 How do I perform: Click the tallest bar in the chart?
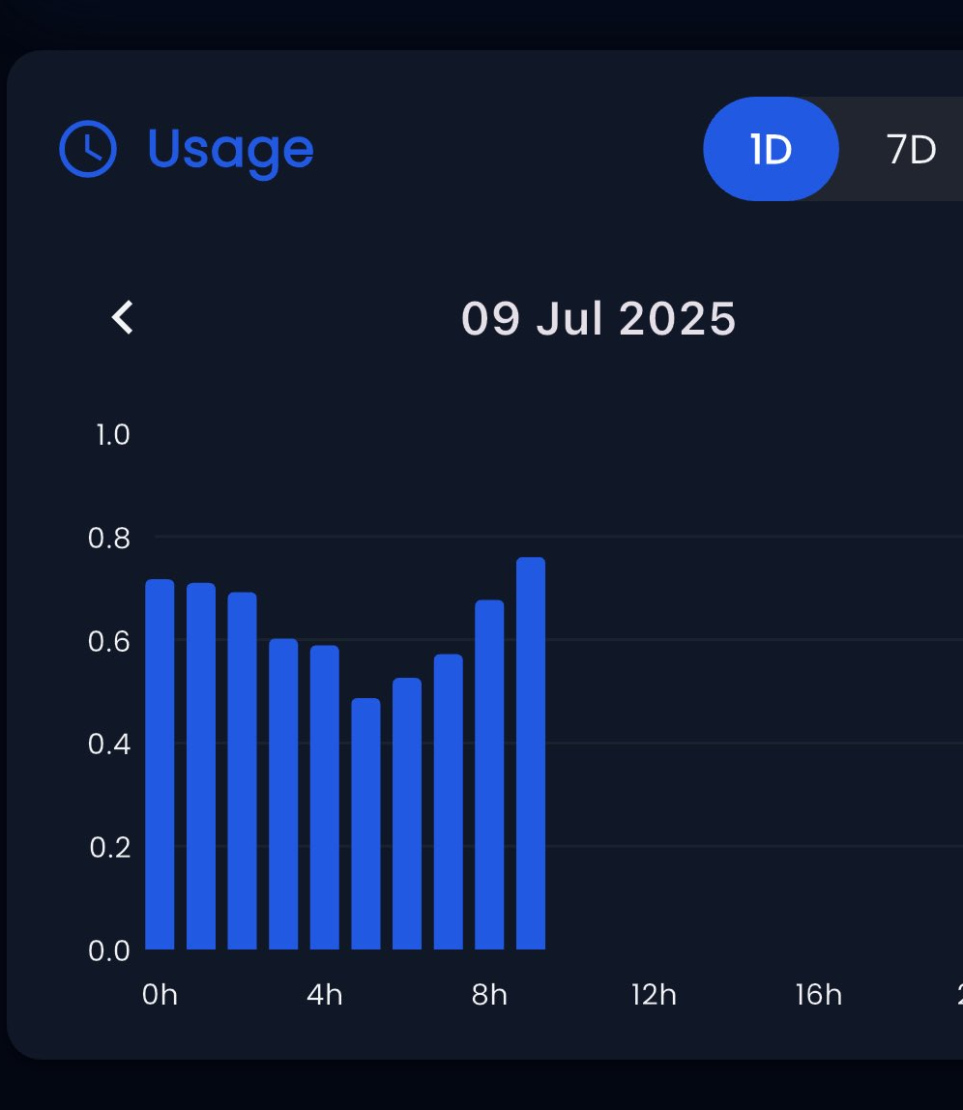click(530, 754)
